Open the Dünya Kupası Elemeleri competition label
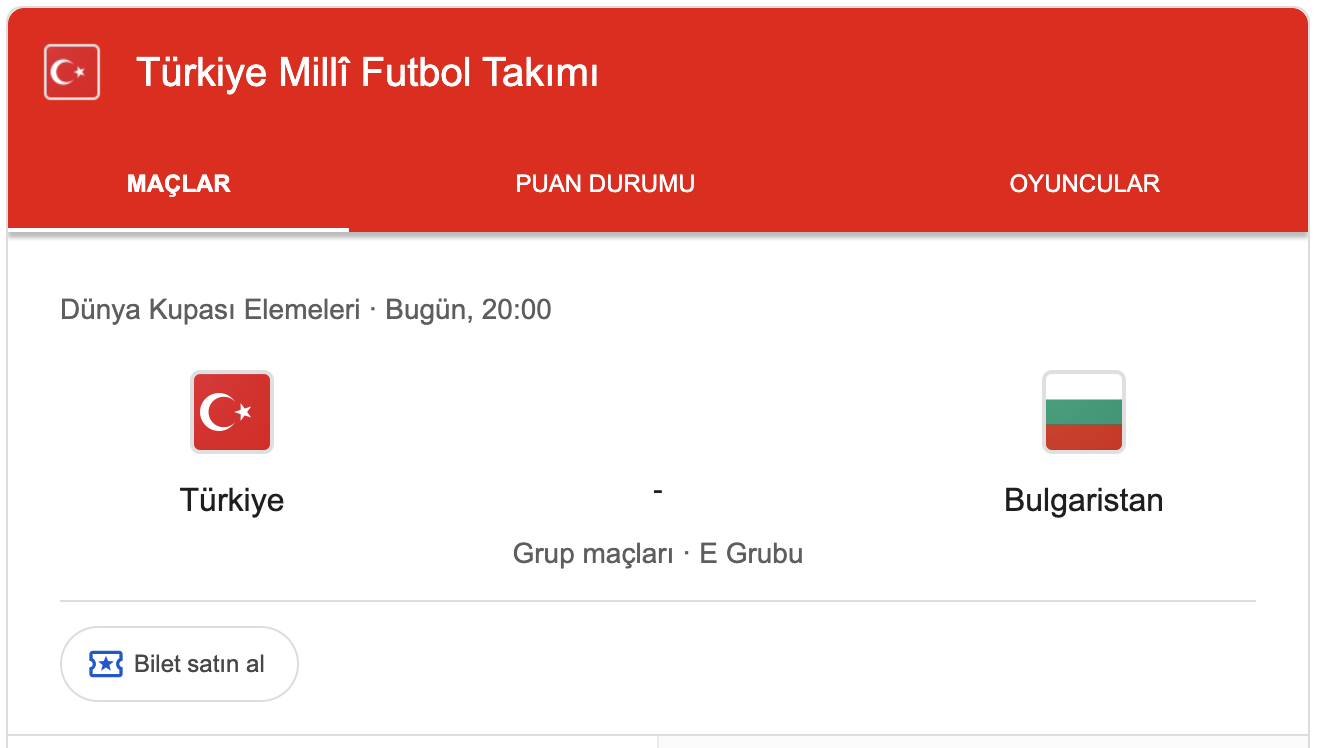The width and height of the screenshot is (1320, 748). click(210, 310)
